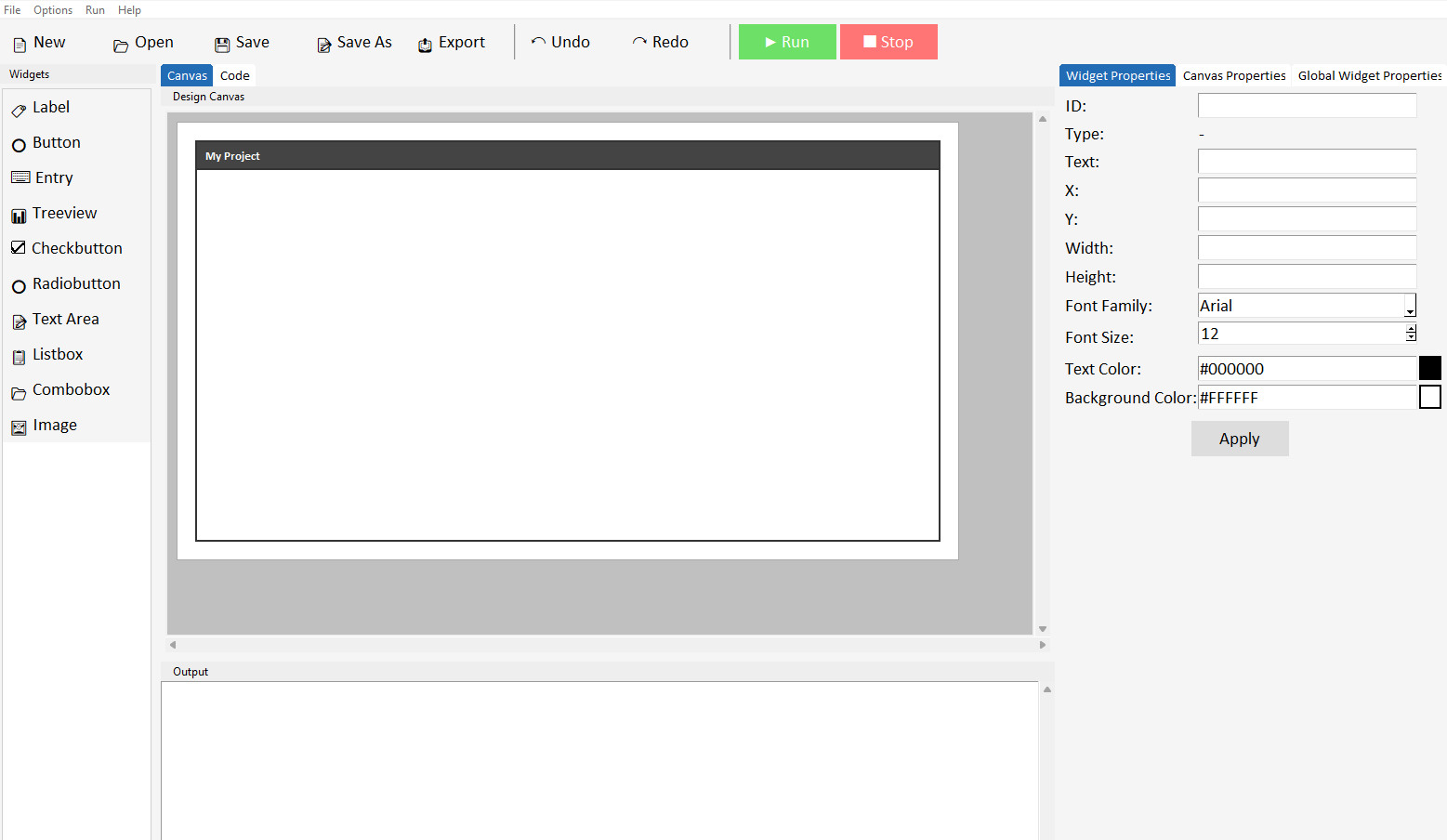Pick the Listbox widget from the palette
The height and width of the screenshot is (840, 1447).
coord(58,354)
